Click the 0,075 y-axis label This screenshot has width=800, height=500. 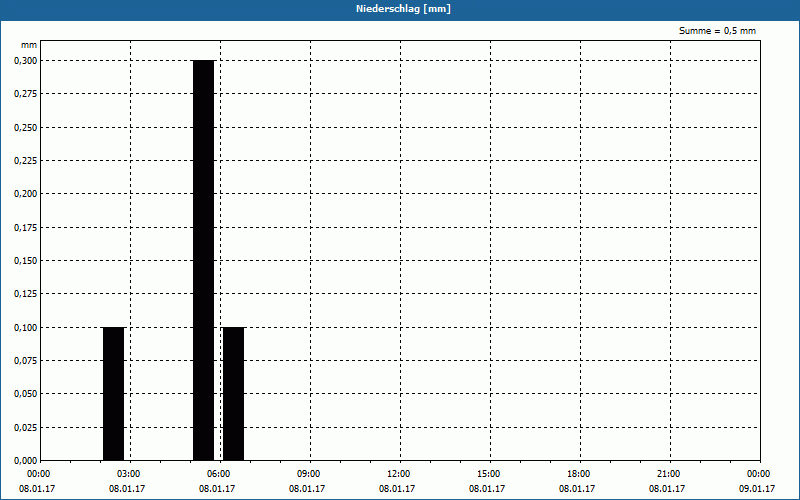coord(26,361)
